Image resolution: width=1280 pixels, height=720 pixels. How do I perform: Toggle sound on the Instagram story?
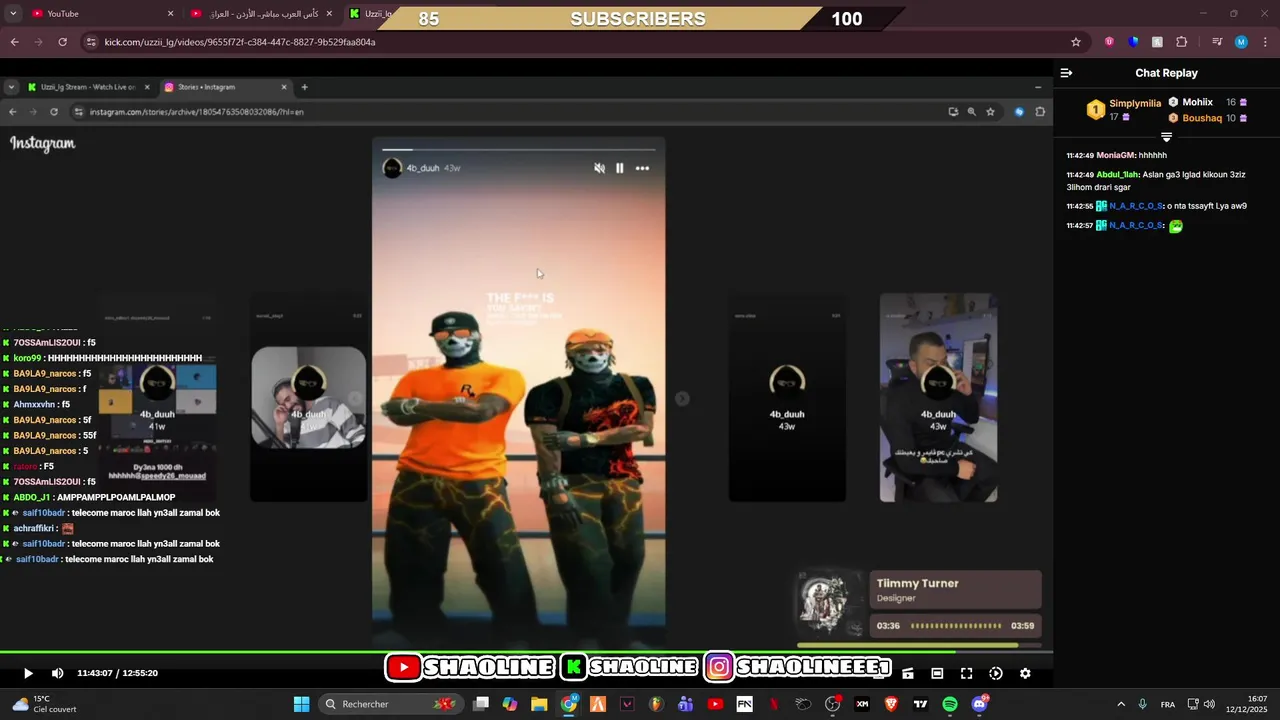(x=599, y=168)
